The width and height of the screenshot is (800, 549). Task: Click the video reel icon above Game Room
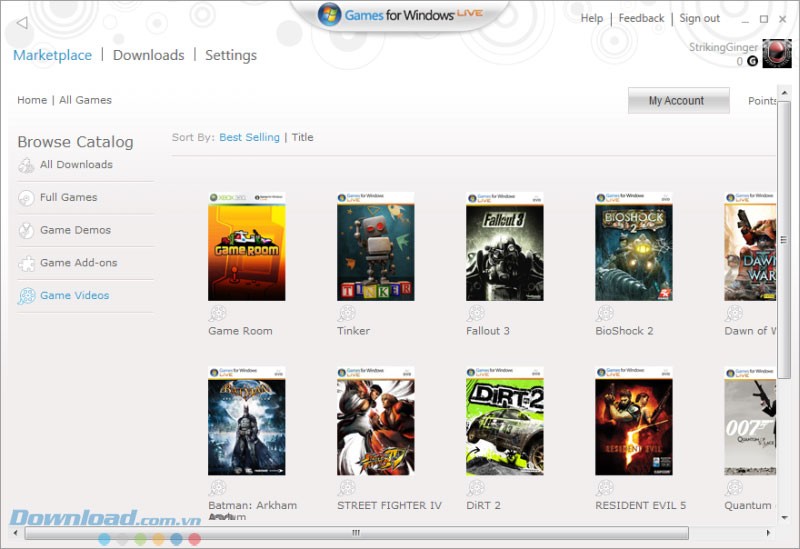click(x=218, y=313)
